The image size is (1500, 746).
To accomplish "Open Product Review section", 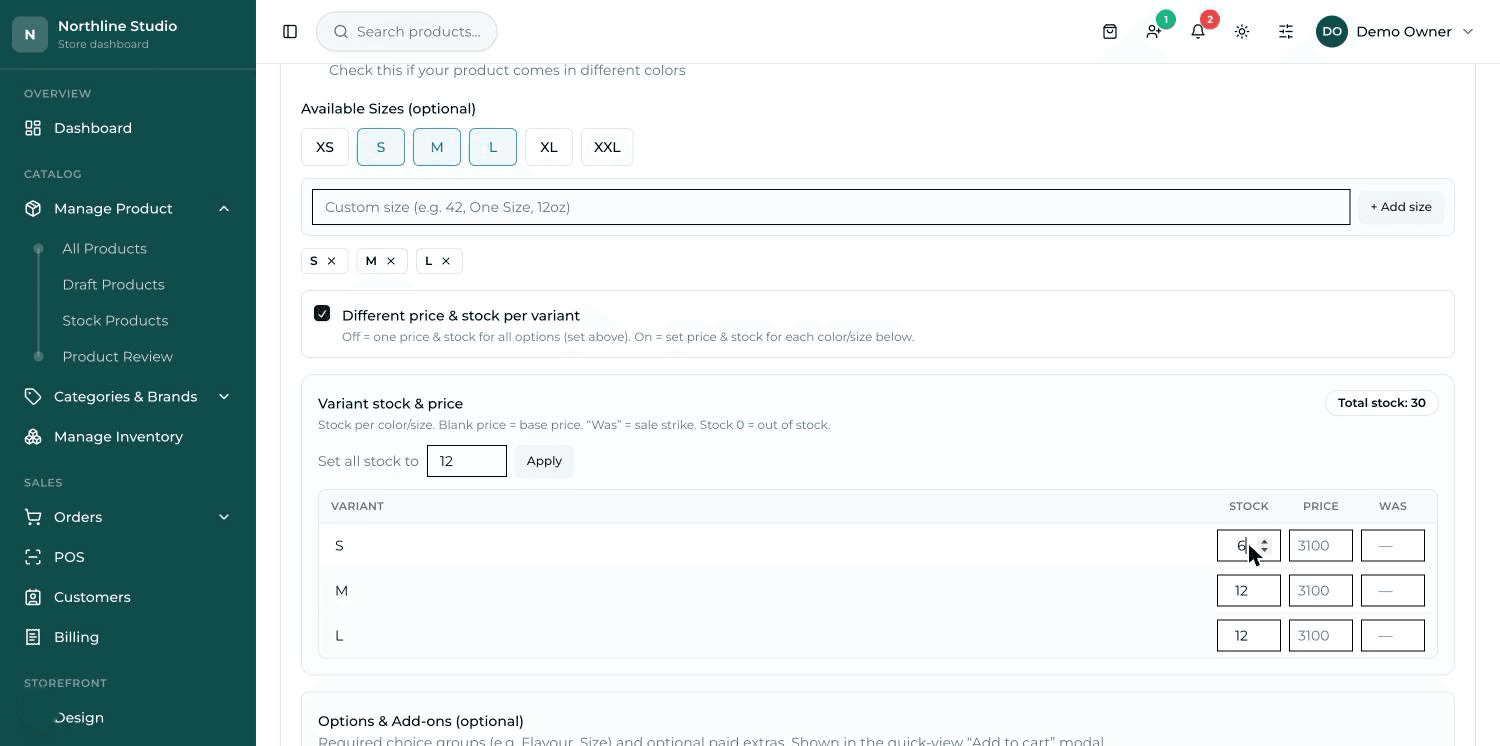I will tap(117, 356).
